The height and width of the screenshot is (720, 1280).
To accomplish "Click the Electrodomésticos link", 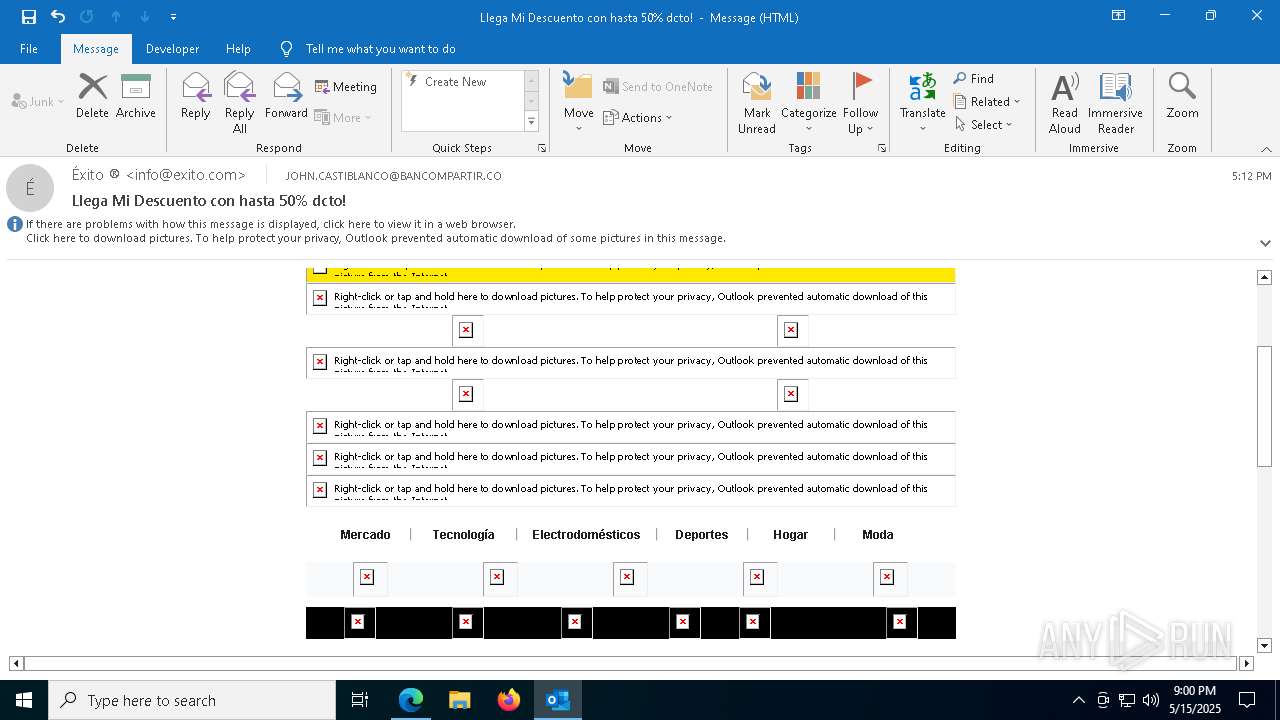I will tap(586, 535).
